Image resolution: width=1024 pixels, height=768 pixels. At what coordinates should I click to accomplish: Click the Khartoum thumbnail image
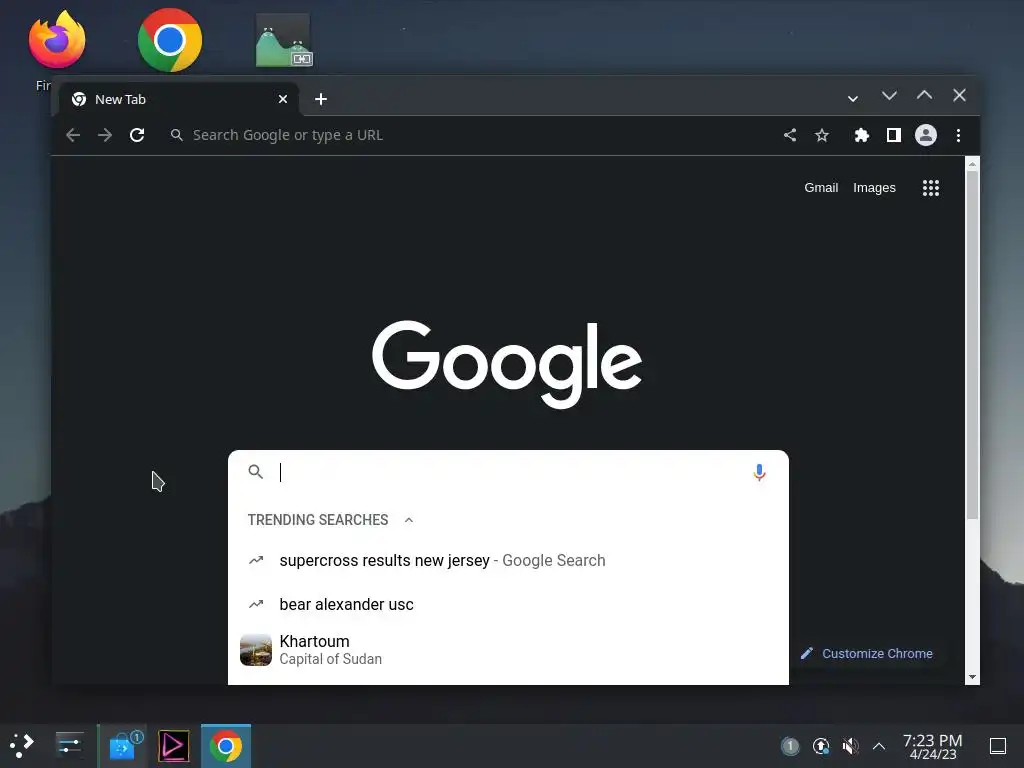(x=255, y=650)
